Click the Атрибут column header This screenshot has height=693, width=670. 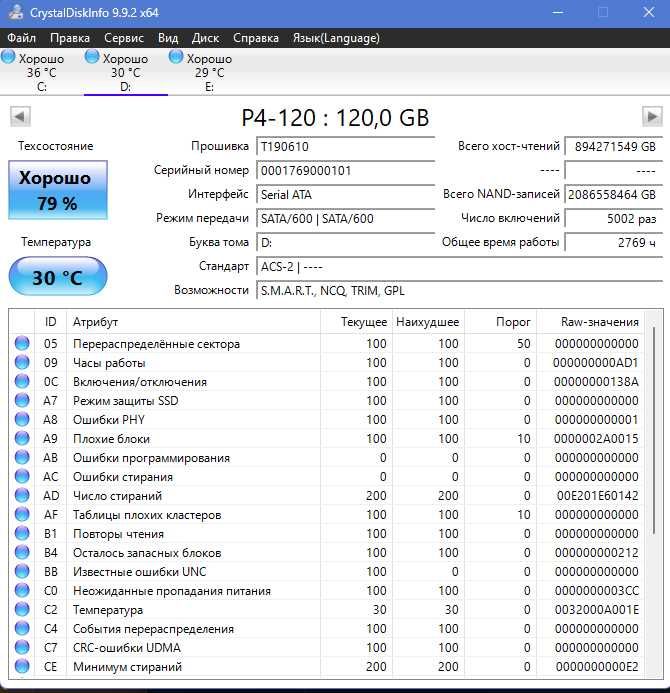[x=193, y=322]
